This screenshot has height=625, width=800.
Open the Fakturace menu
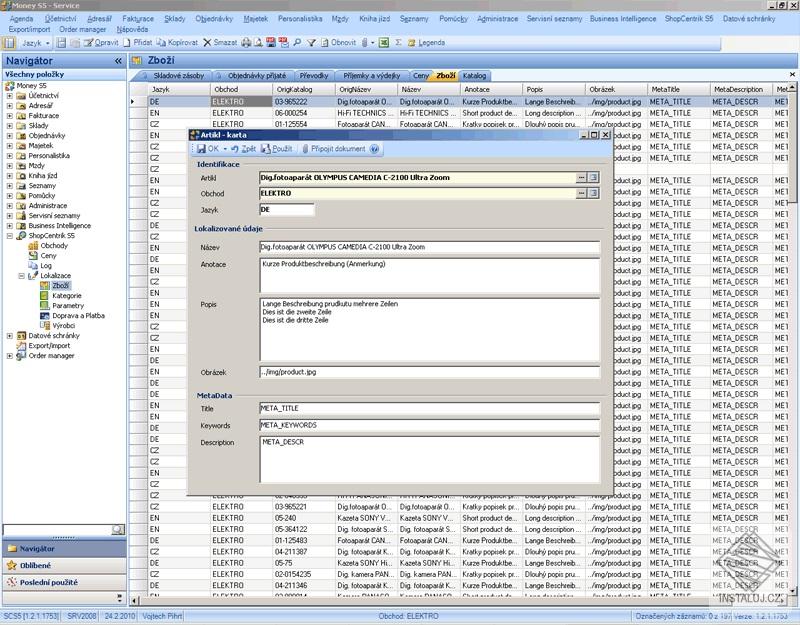138,19
